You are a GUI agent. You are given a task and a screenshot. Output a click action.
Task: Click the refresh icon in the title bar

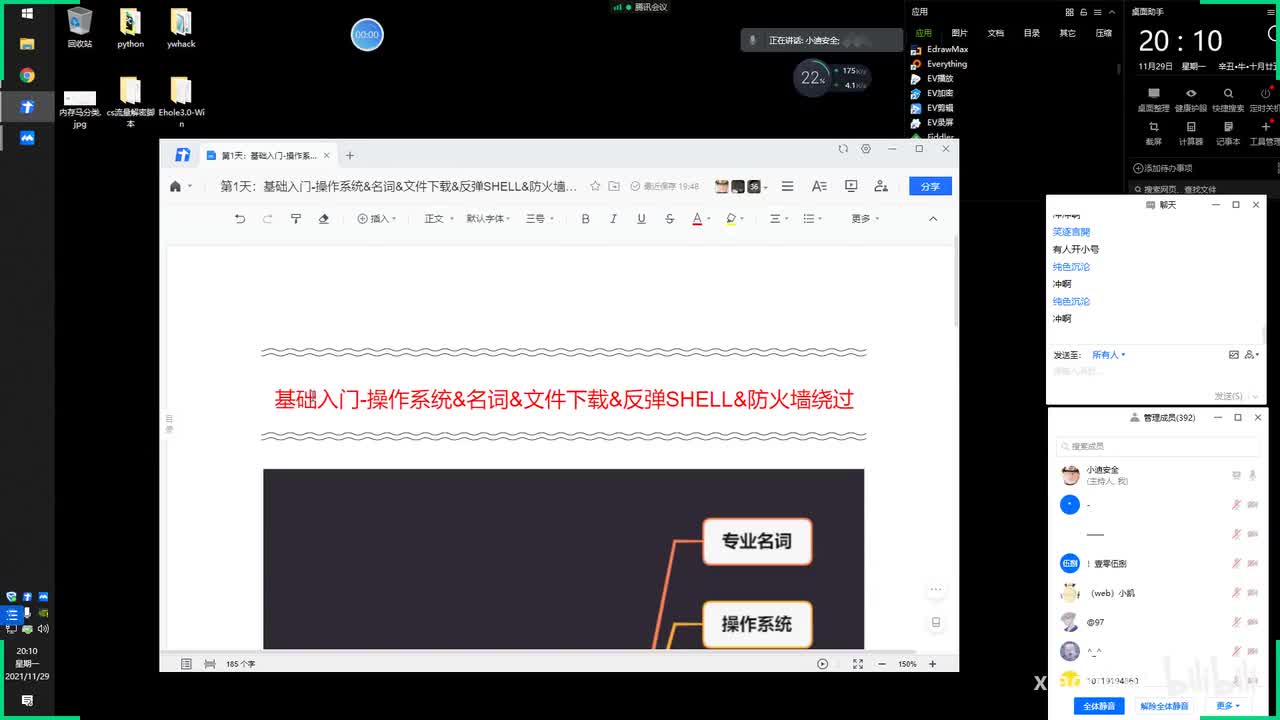pyautogui.click(x=843, y=149)
